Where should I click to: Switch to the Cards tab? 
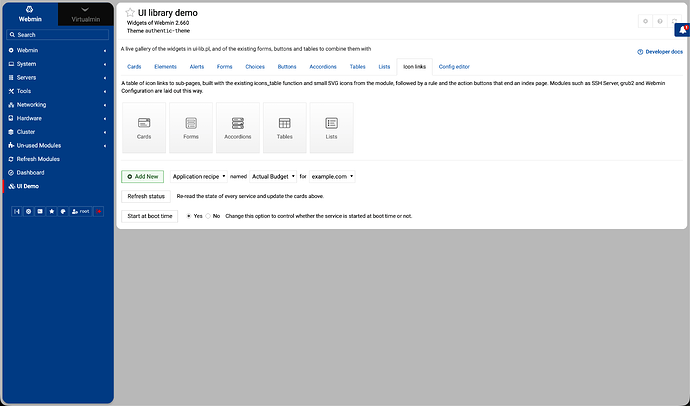pos(134,67)
